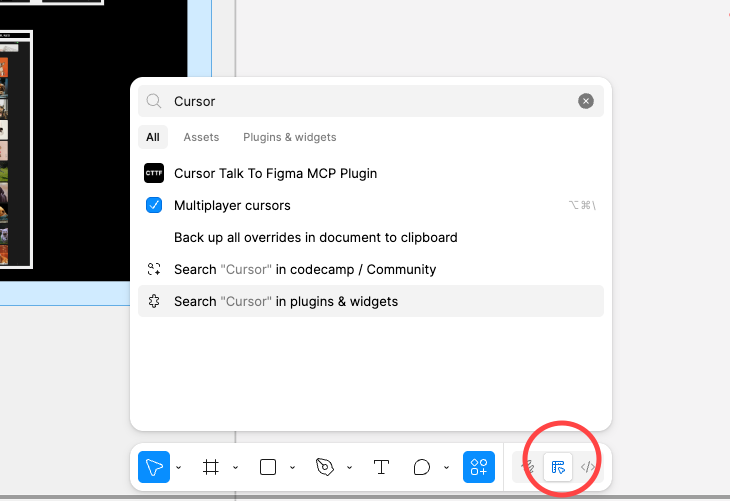Open the Actions resources button

(479, 467)
